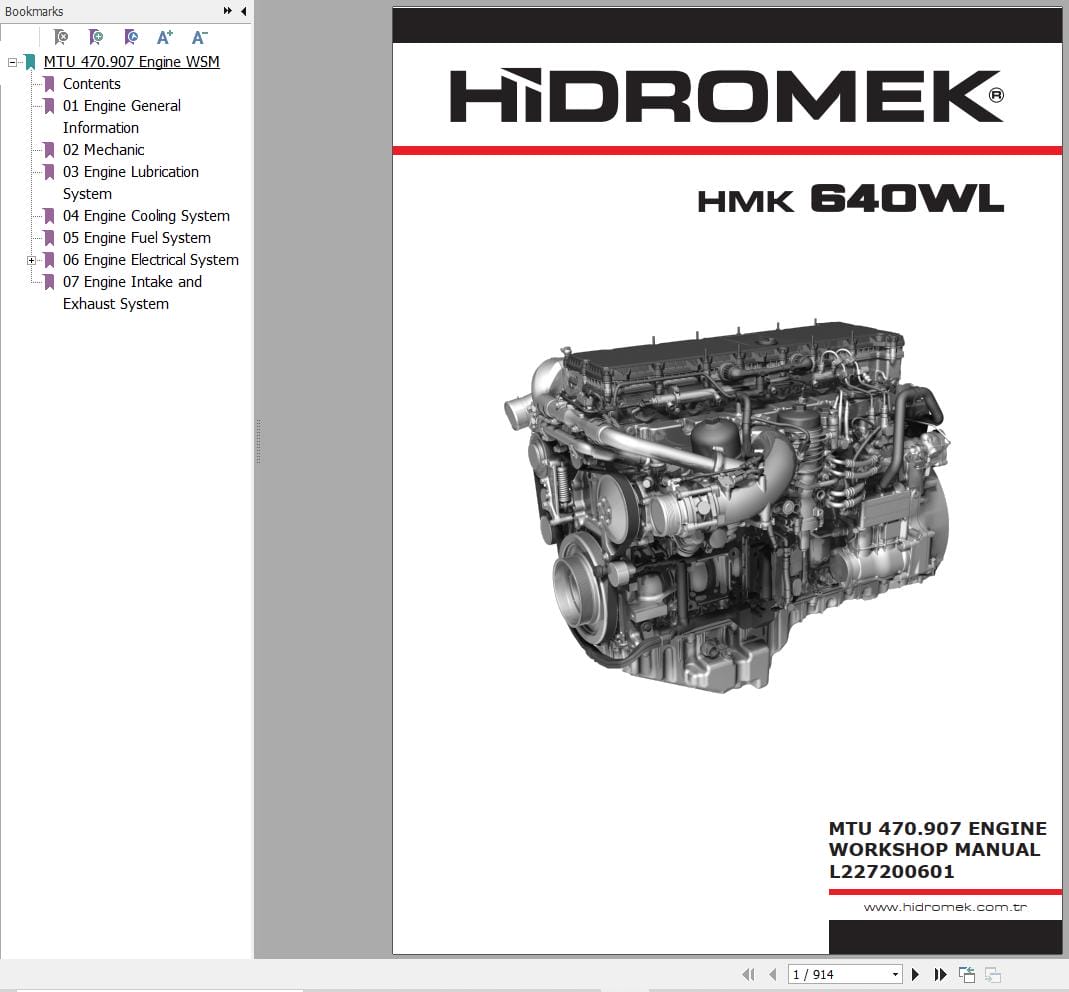The width and height of the screenshot is (1069, 992).
Task: Click the delete bookmark icon
Action: [61, 37]
